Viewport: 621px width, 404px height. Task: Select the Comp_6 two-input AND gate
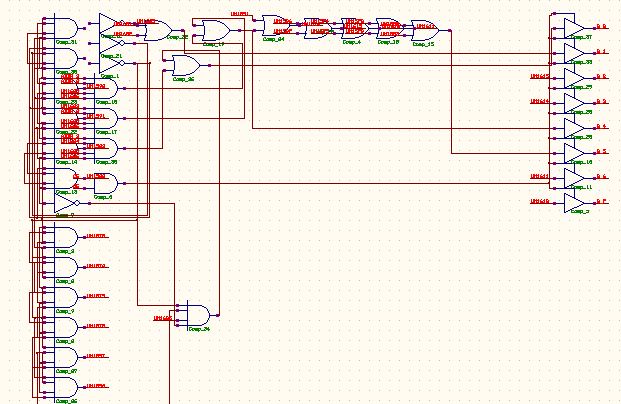[x=105, y=183]
